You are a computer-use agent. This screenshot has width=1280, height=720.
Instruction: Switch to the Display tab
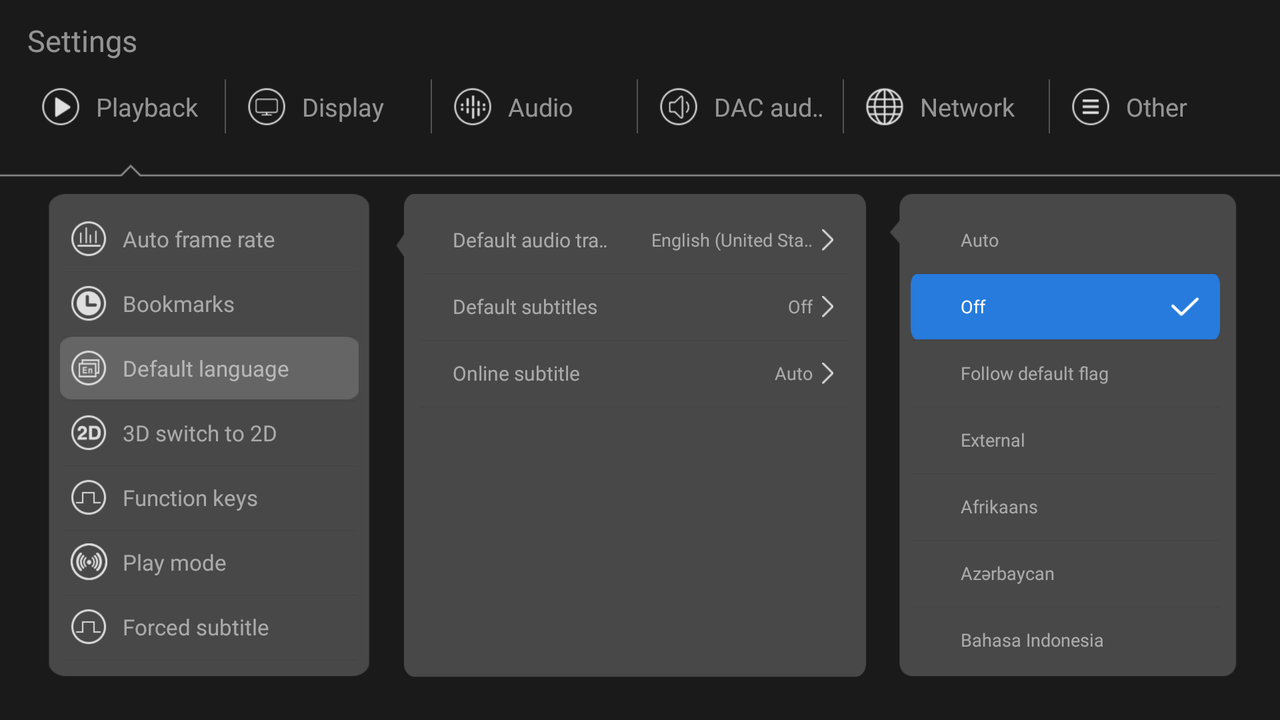click(x=327, y=107)
